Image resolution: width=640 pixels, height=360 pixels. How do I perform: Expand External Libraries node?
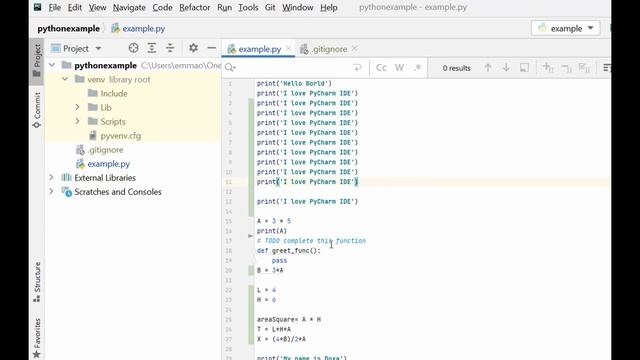pos(51,178)
